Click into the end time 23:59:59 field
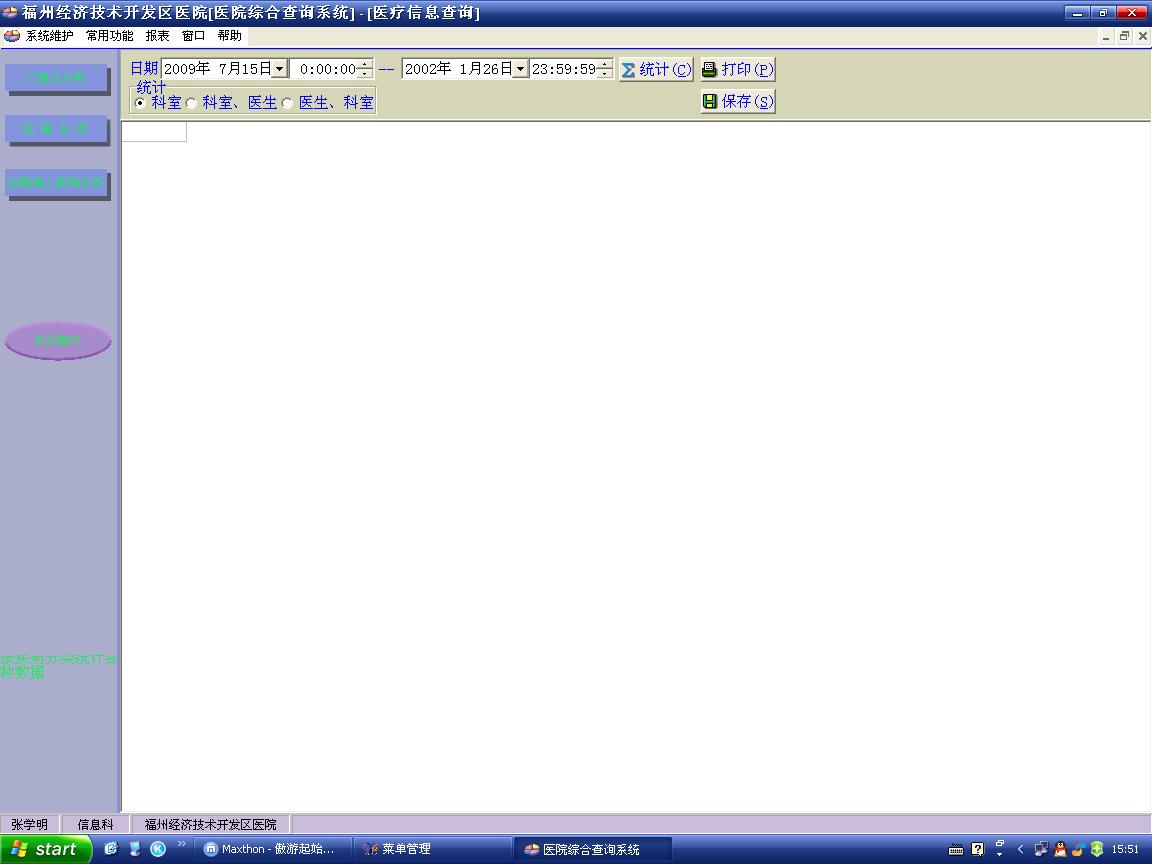 click(x=564, y=69)
